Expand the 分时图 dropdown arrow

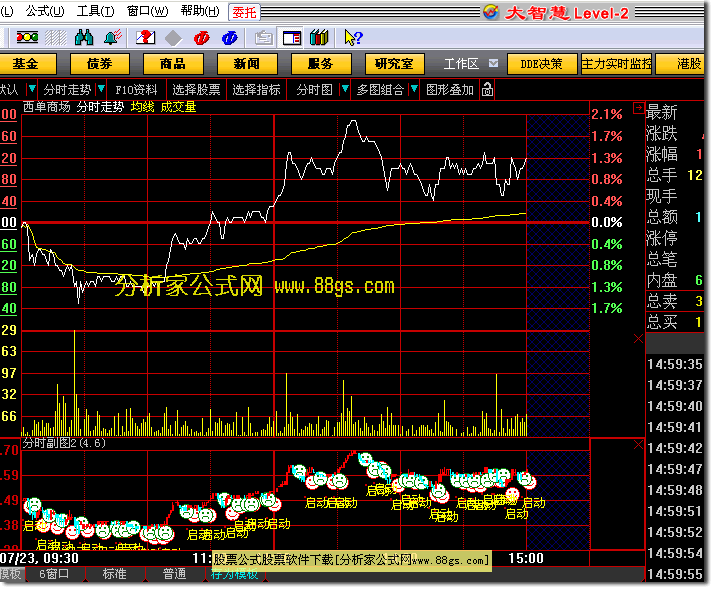(345, 89)
